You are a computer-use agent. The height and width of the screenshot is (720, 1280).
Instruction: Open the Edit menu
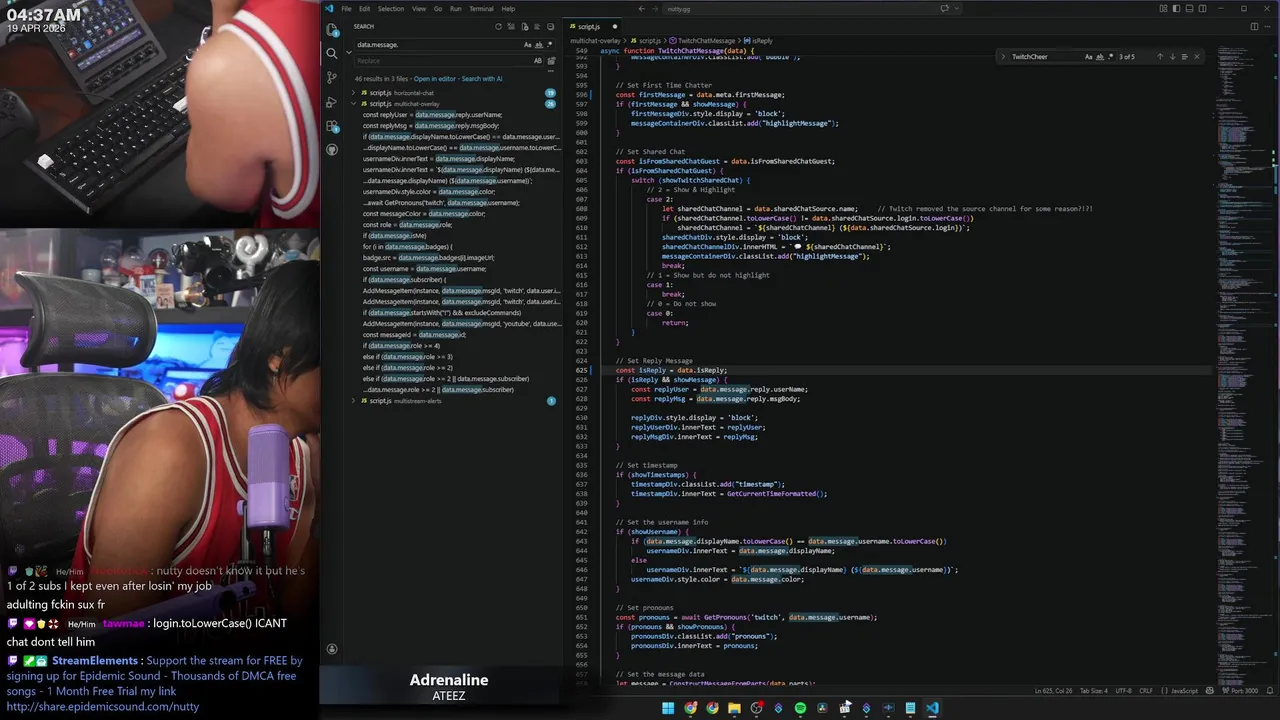pyautogui.click(x=365, y=9)
